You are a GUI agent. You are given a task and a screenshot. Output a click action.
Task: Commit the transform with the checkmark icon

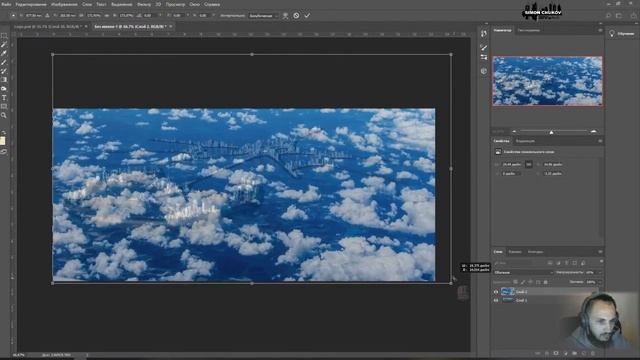click(x=307, y=16)
